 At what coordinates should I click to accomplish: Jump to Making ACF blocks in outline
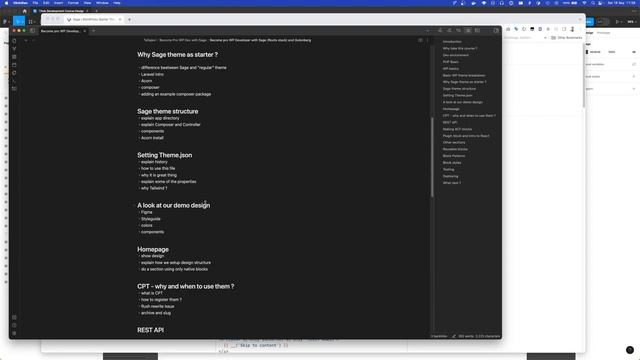(457, 129)
